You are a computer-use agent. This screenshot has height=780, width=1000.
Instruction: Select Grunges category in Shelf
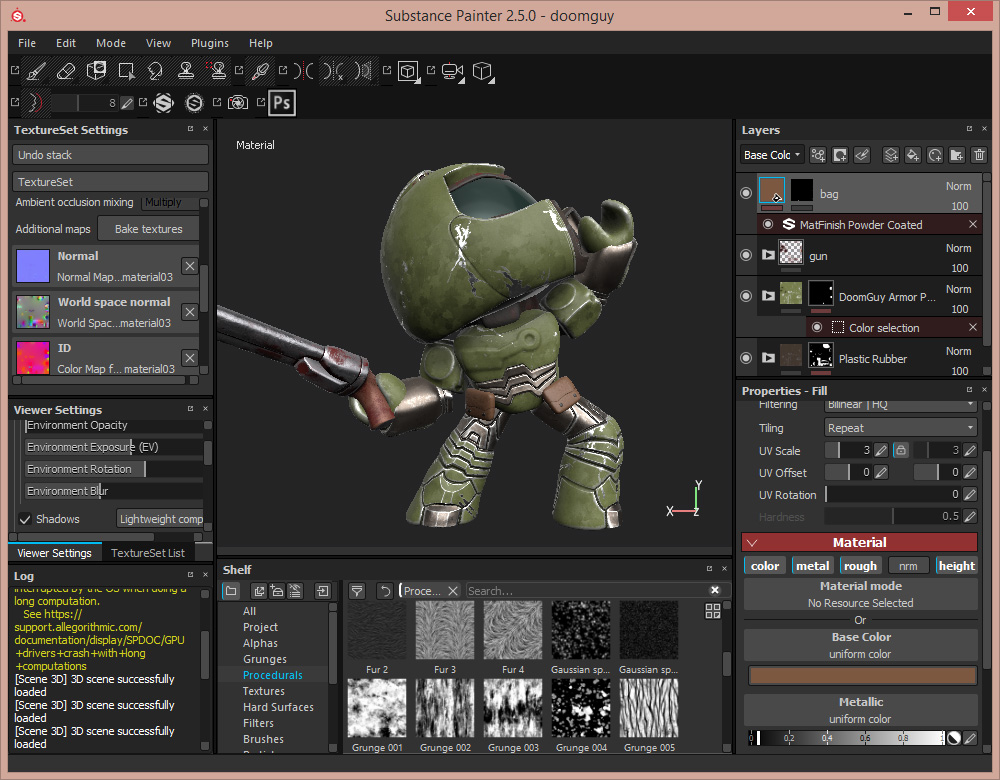(265, 659)
